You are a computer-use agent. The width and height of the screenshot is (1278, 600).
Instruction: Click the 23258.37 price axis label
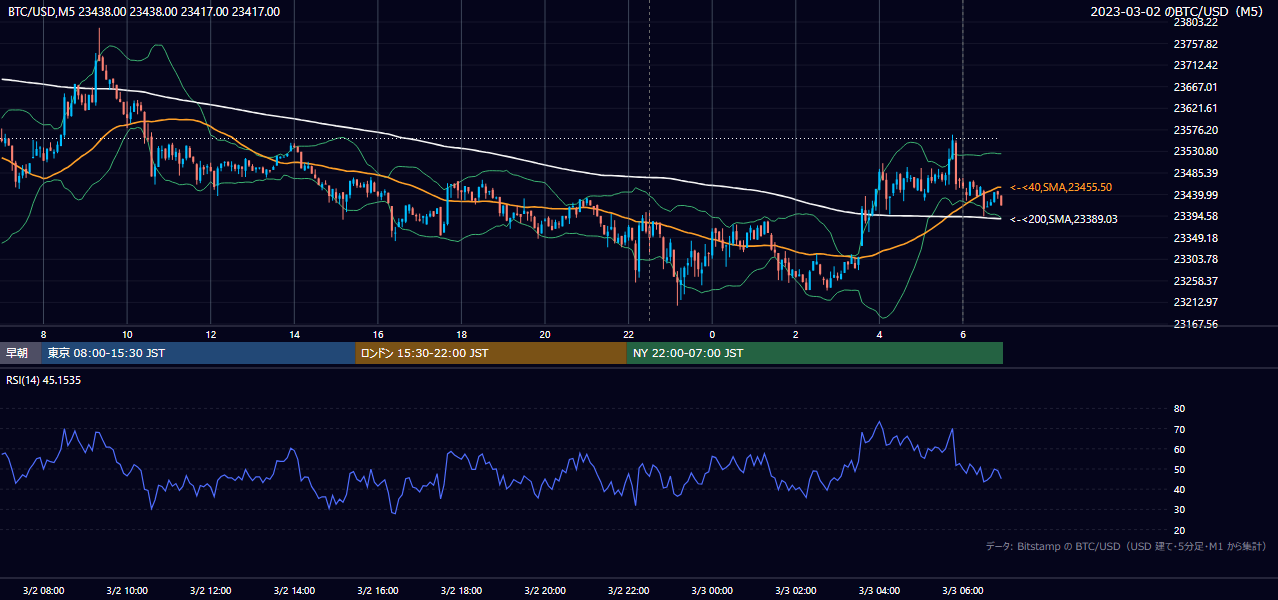(1195, 281)
